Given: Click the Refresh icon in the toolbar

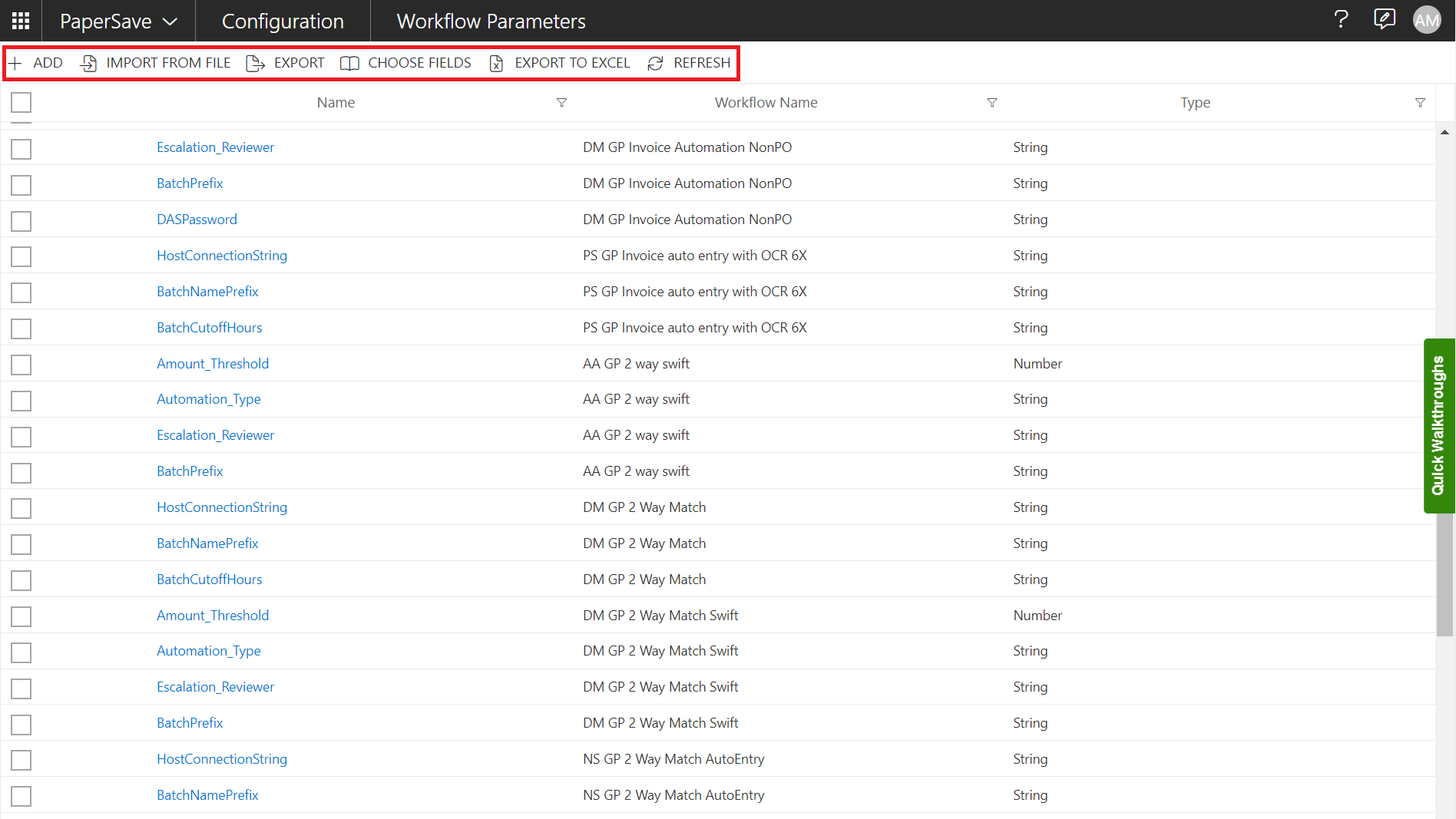Looking at the screenshot, I should 655,63.
